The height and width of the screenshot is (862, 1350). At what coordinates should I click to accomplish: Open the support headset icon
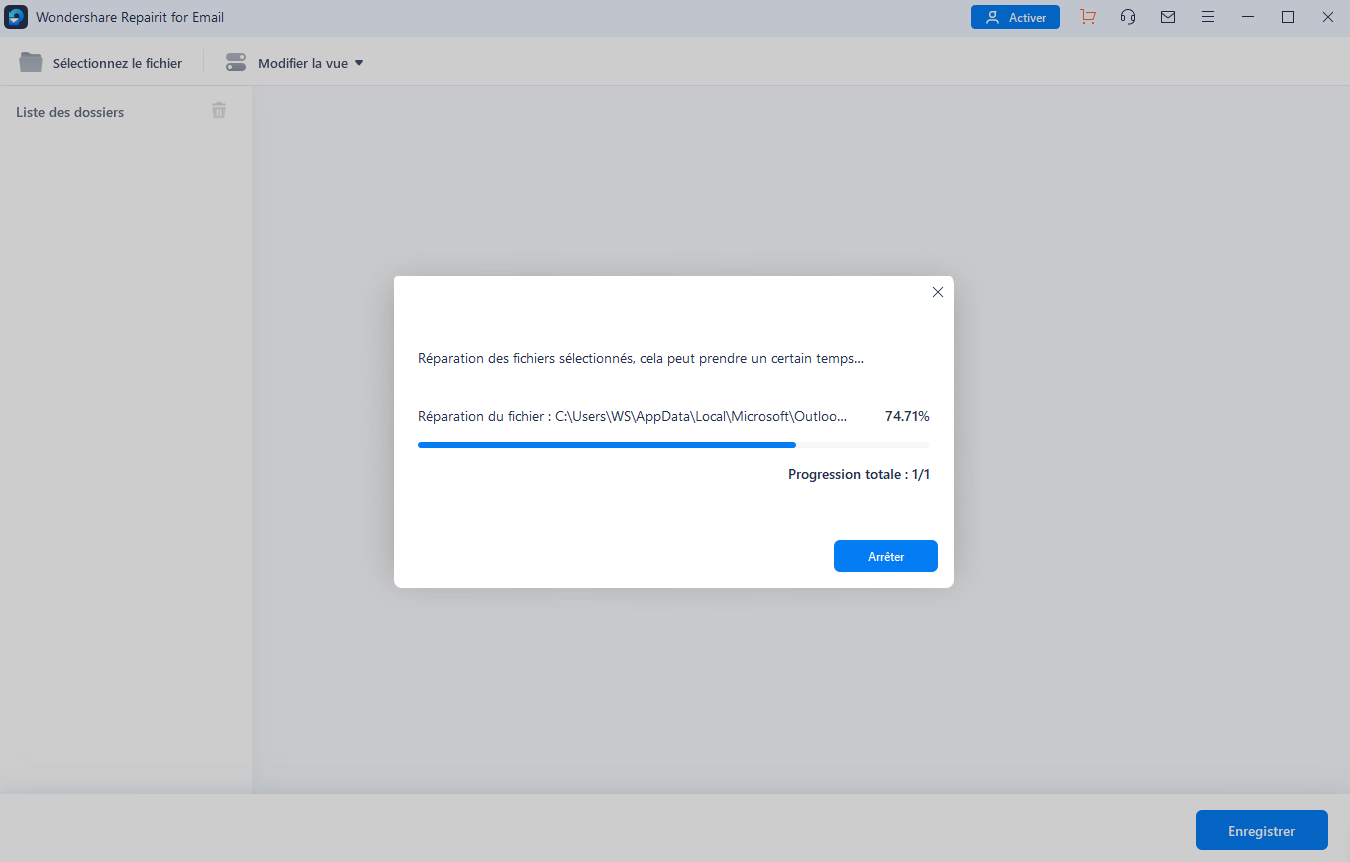[x=1128, y=17]
